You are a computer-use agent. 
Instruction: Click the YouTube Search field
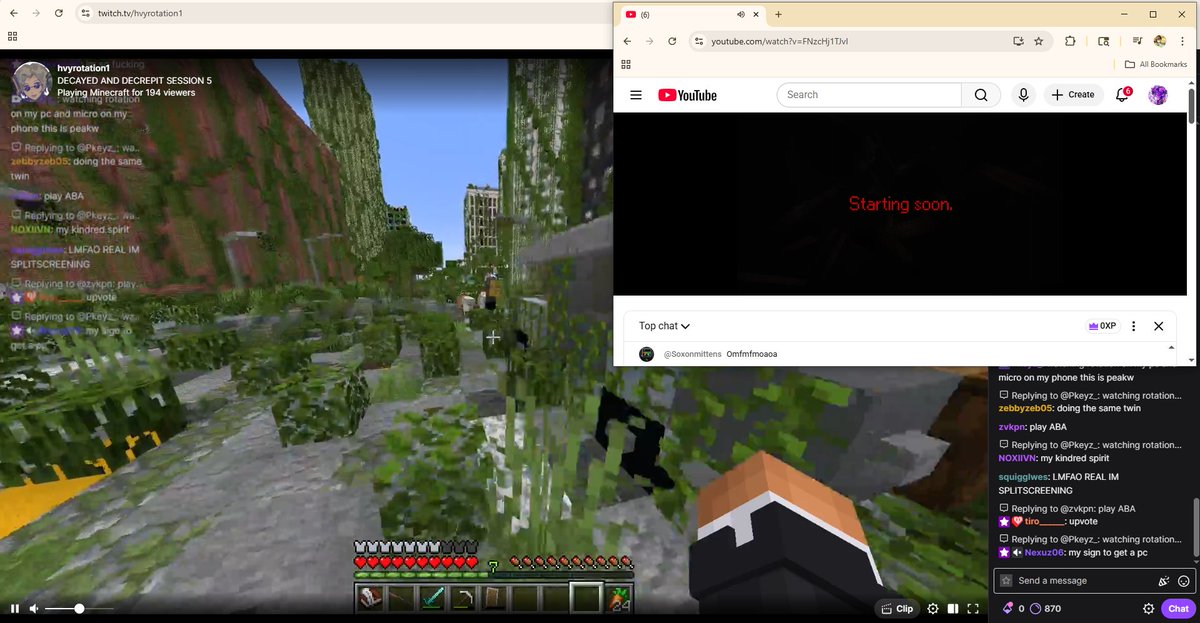869,95
